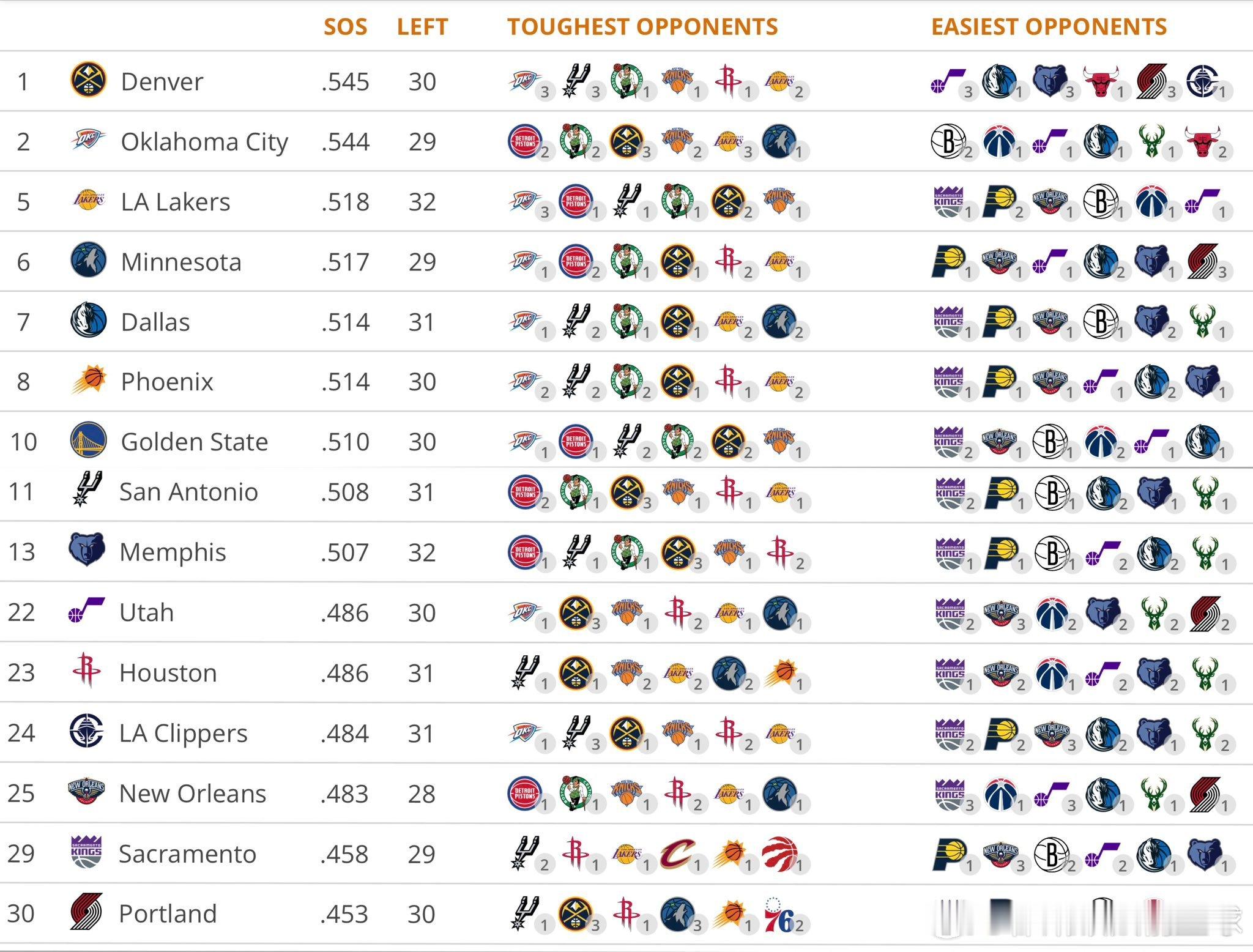Open the Houston team name link
This screenshot has height=952, width=1253.
click(x=168, y=672)
